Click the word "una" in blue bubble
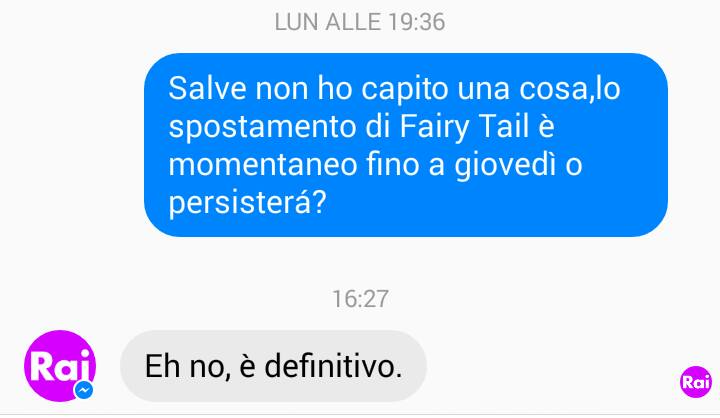 tap(484, 90)
